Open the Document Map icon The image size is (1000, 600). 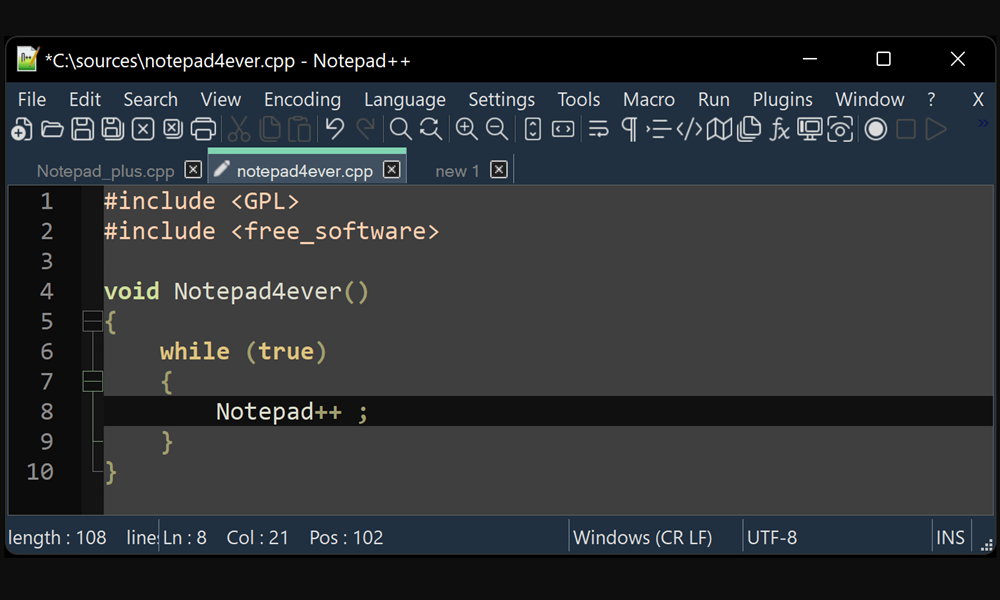(x=719, y=129)
